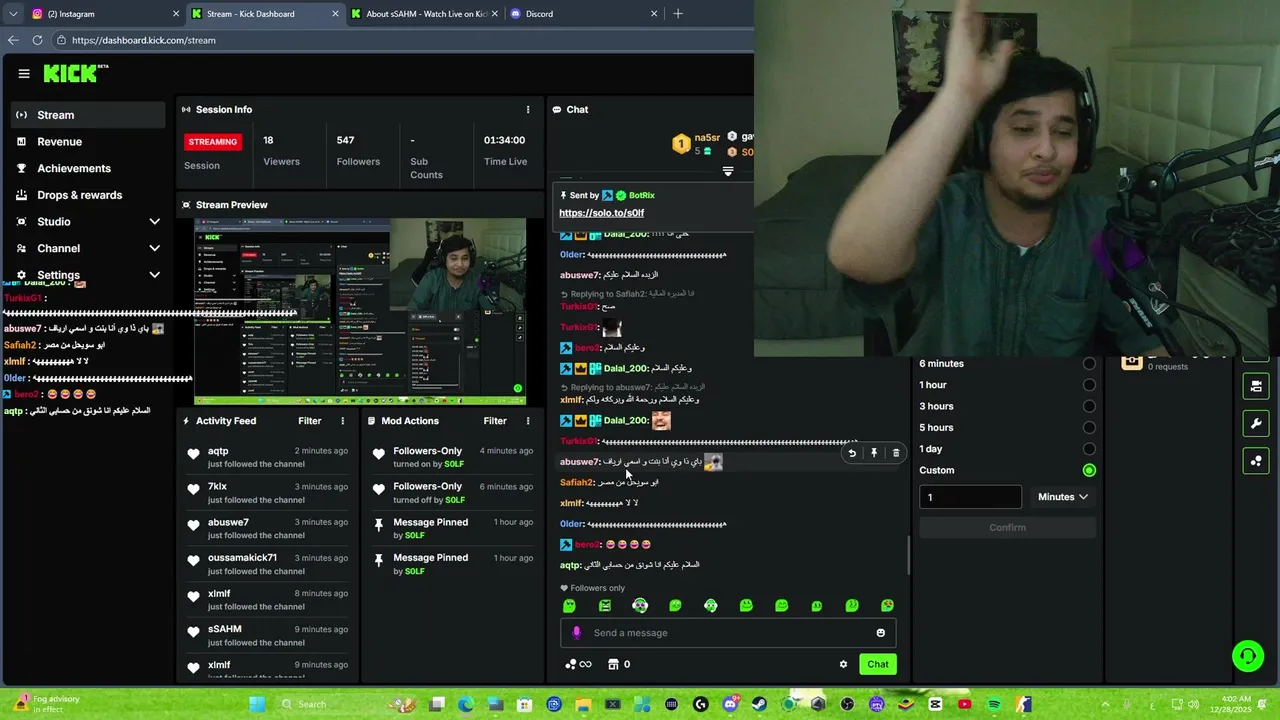Click the right rail icon above the wrench
The image size is (1280, 720).
pos(1256,386)
